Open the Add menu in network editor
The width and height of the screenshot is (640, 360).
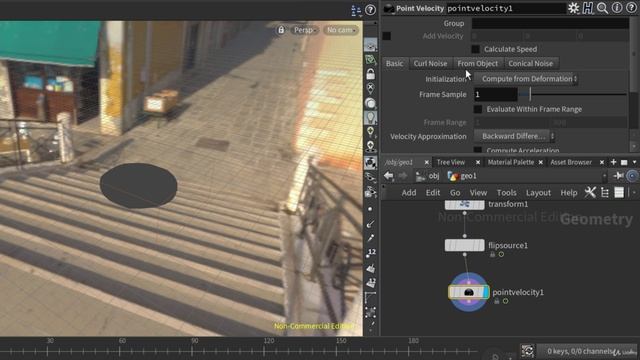pyautogui.click(x=409, y=192)
